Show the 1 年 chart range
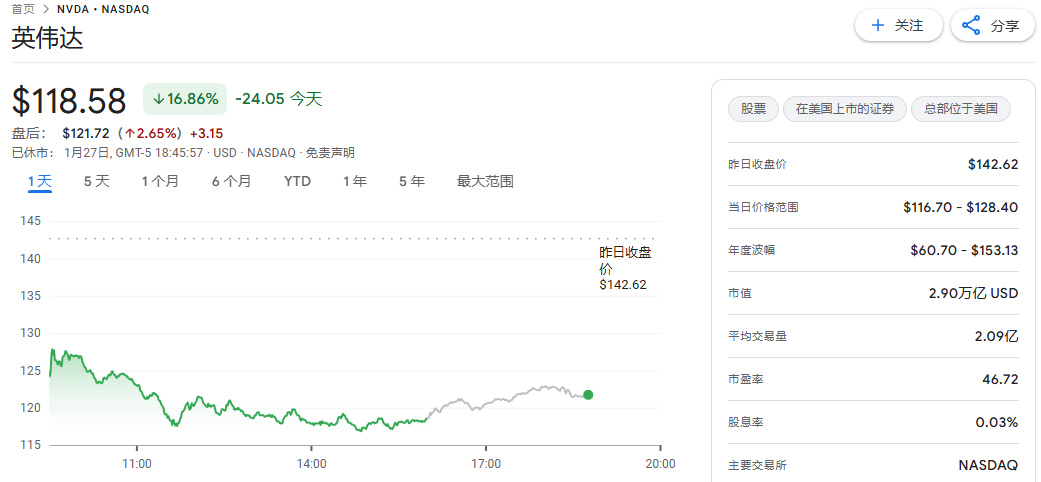Viewport: 1041px width, 482px height. coord(355,181)
